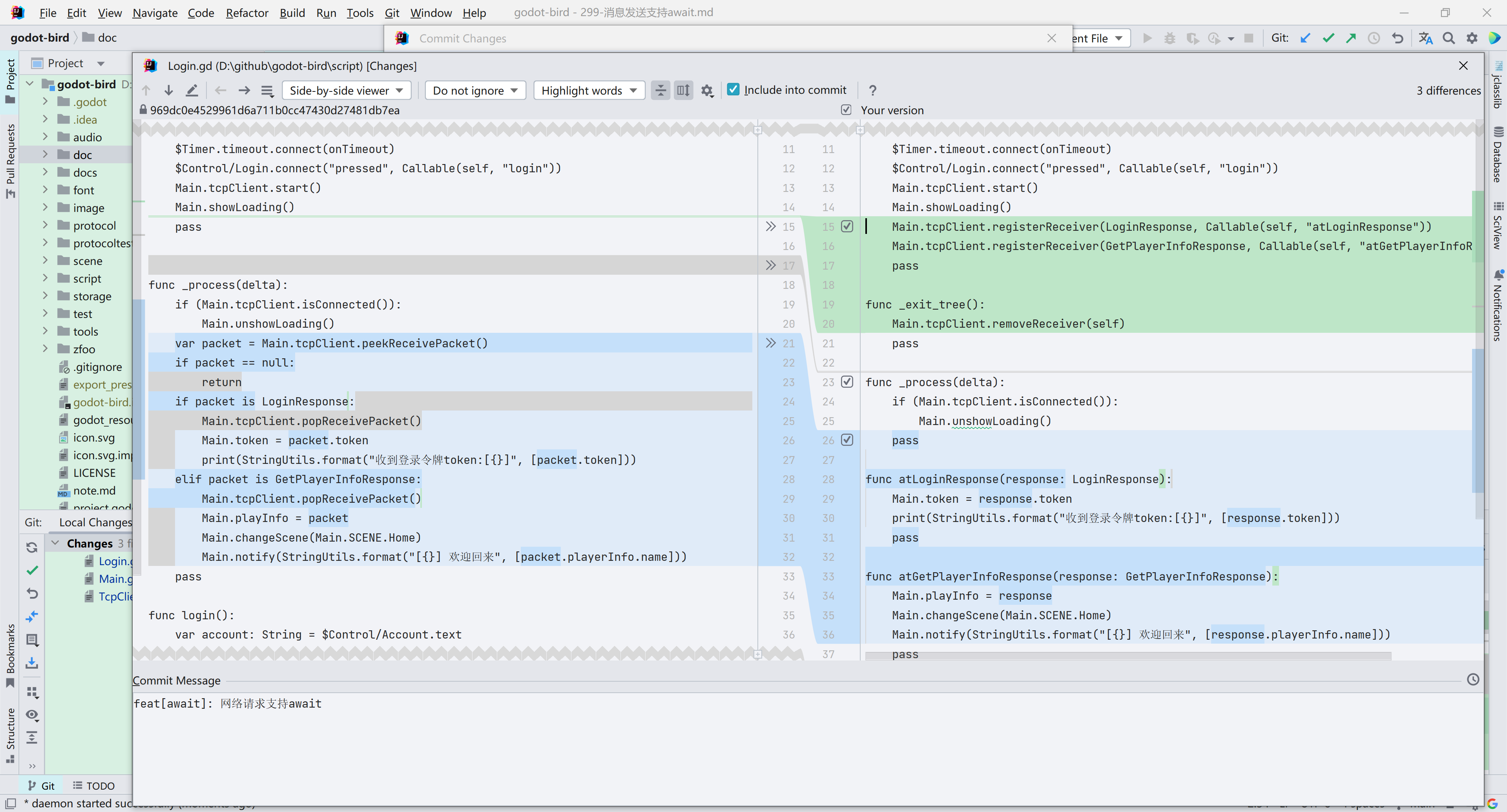Viewport: 1507px width, 812px height.
Task: Toggle the Your version checkbox
Action: pos(846,110)
